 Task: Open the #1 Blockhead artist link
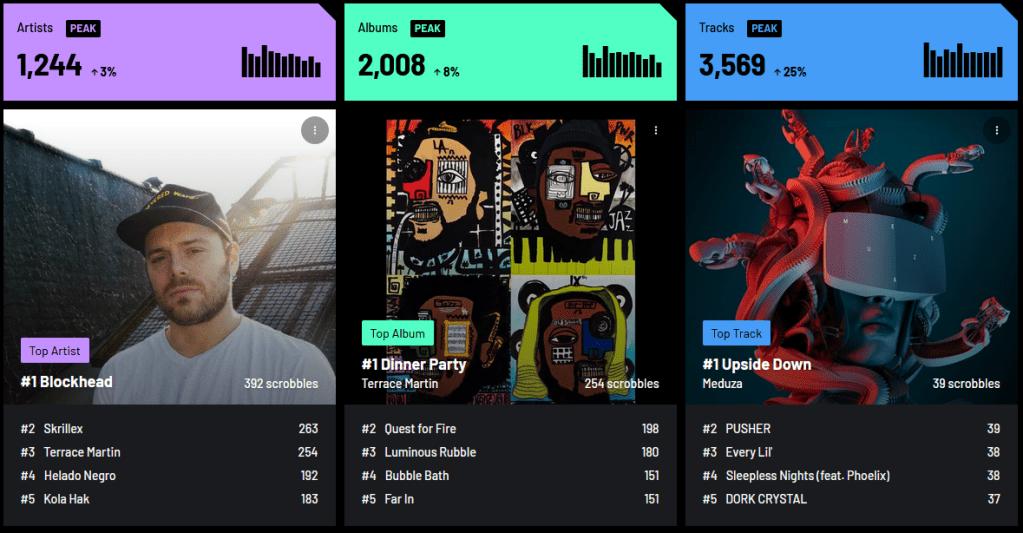tap(67, 382)
